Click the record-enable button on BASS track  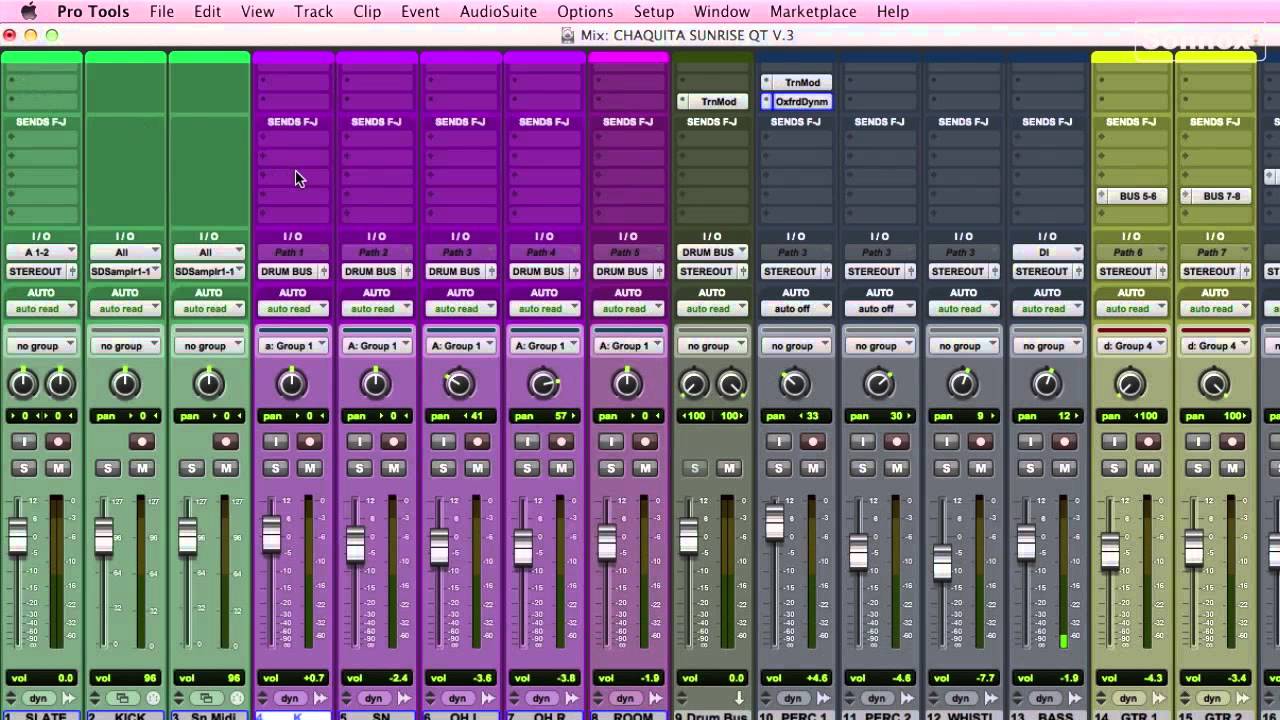[1065, 441]
